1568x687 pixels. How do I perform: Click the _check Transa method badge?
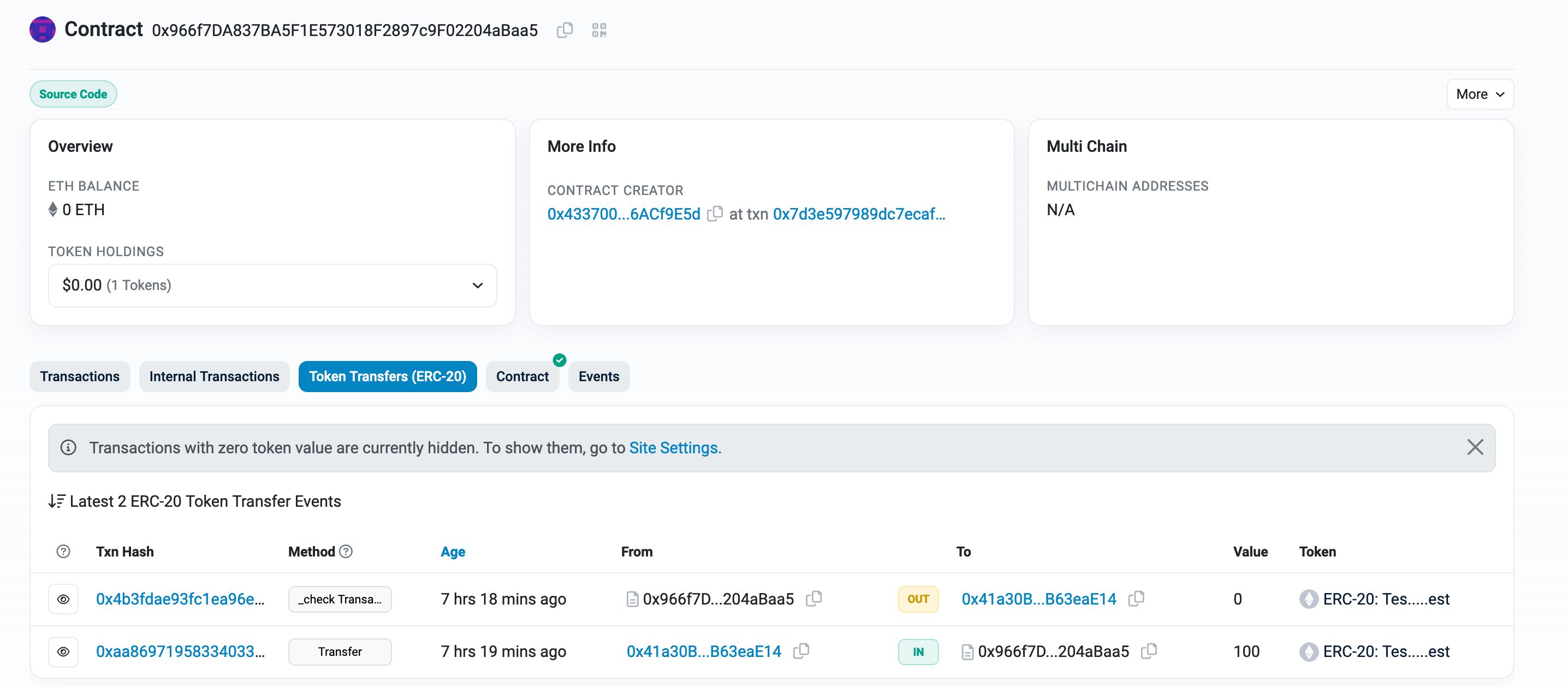point(340,599)
